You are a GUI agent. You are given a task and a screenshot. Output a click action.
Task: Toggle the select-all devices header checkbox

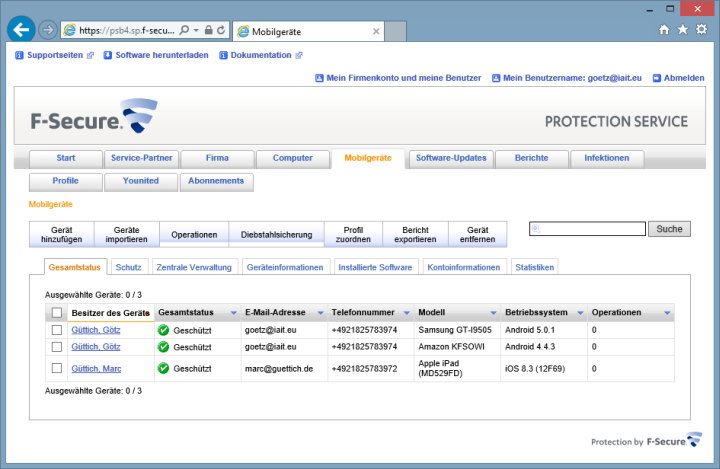pos(56,313)
